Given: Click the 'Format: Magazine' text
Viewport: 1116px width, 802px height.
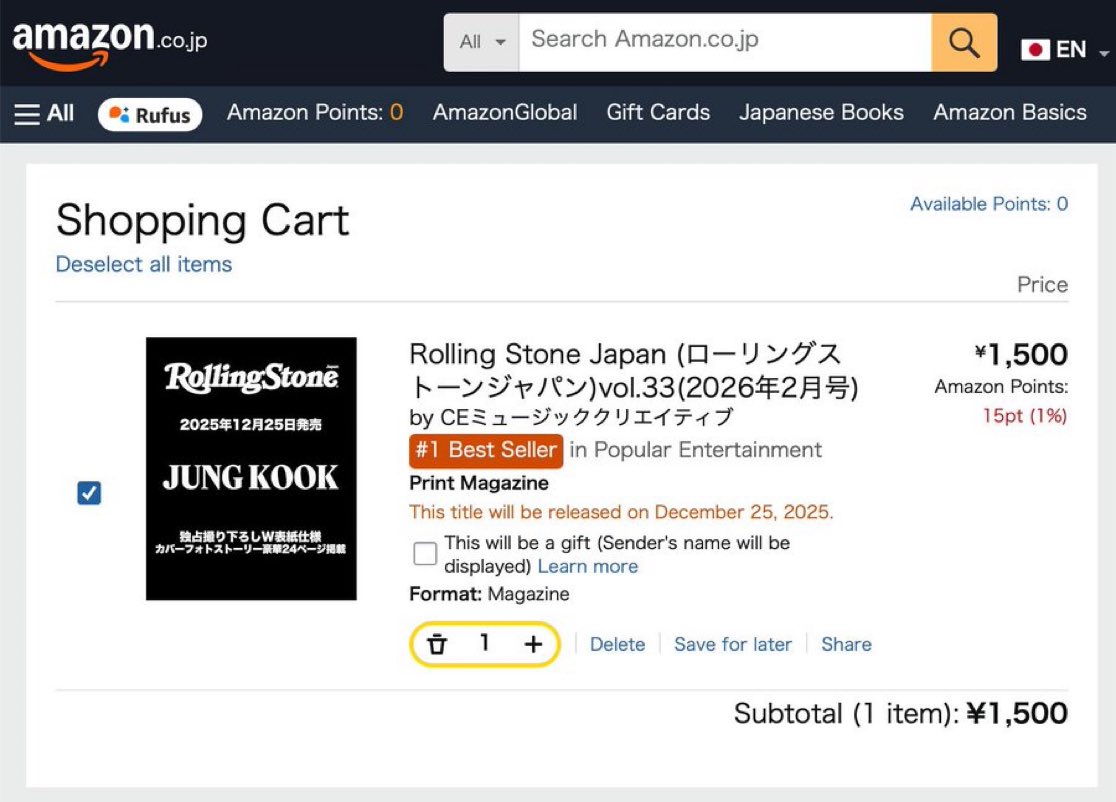Looking at the screenshot, I should coord(489,594).
